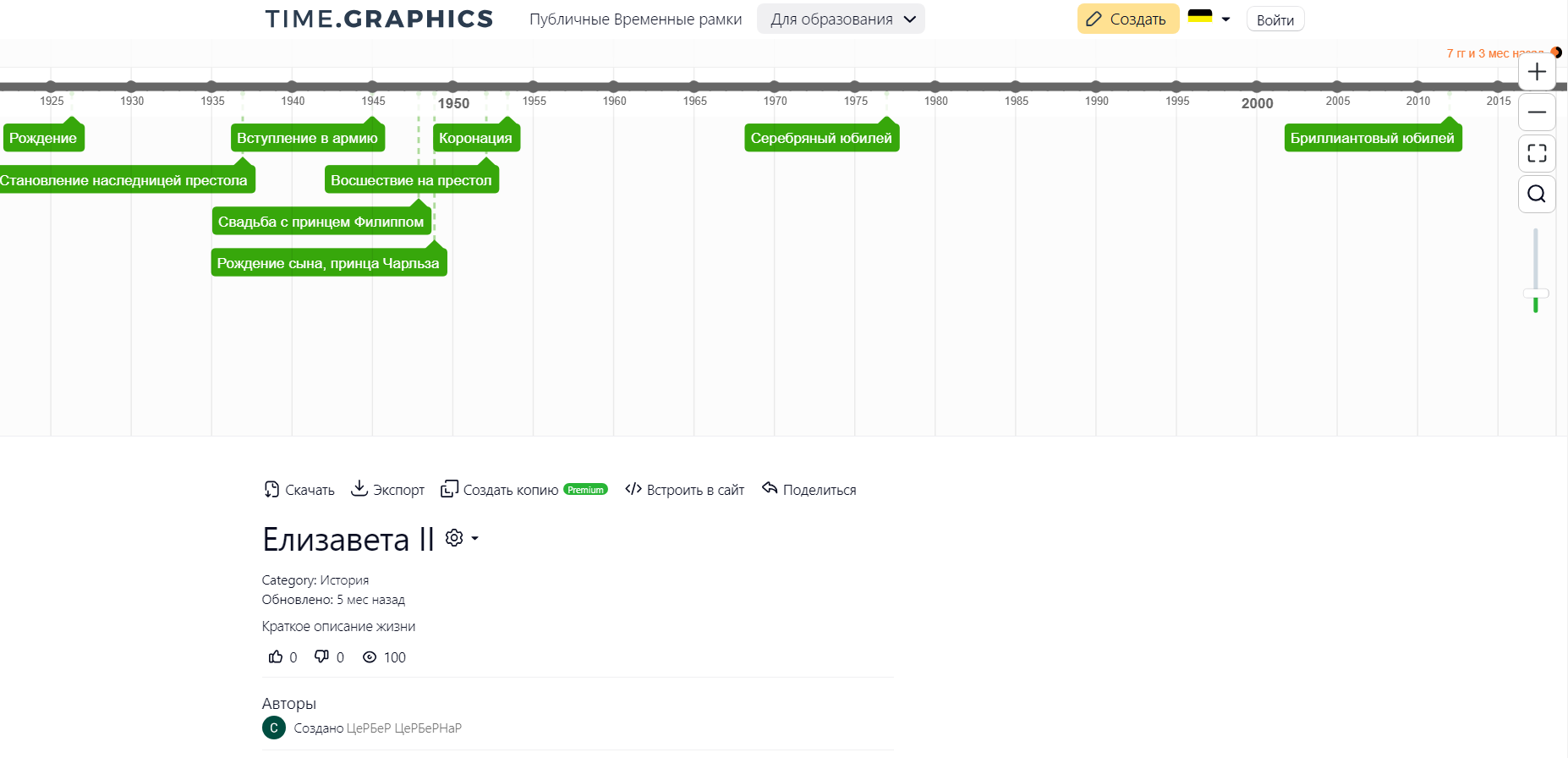Click the vertical zoom slider handle

coord(1536,294)
